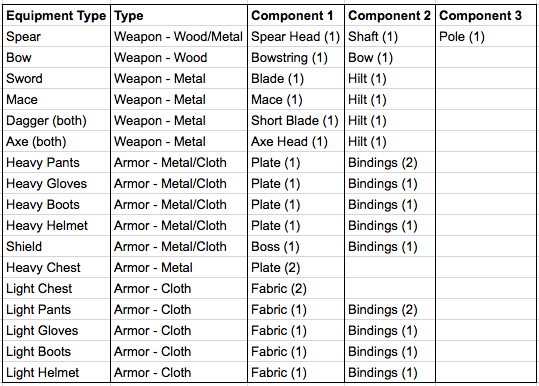Click the Boss (1) cell
Screen dimensions: 539x386
(x=296, y=246)
